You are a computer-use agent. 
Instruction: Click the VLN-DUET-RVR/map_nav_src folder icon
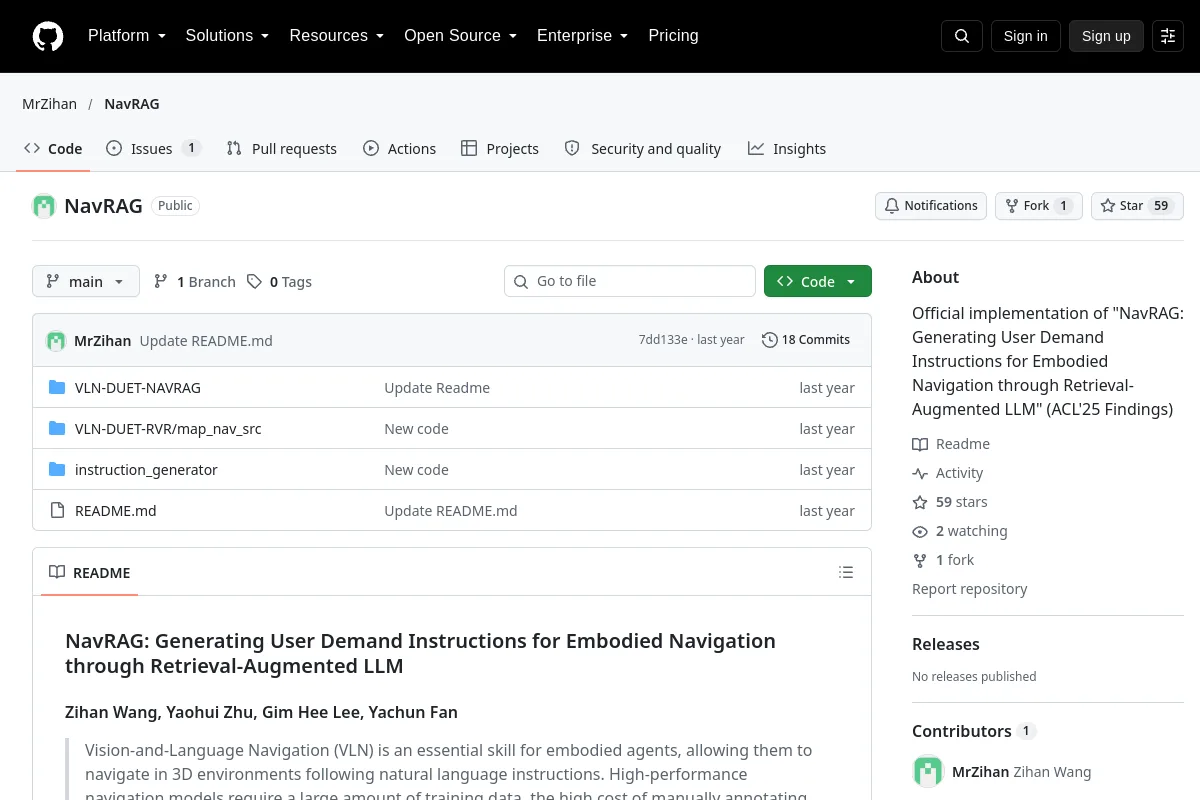57,429
